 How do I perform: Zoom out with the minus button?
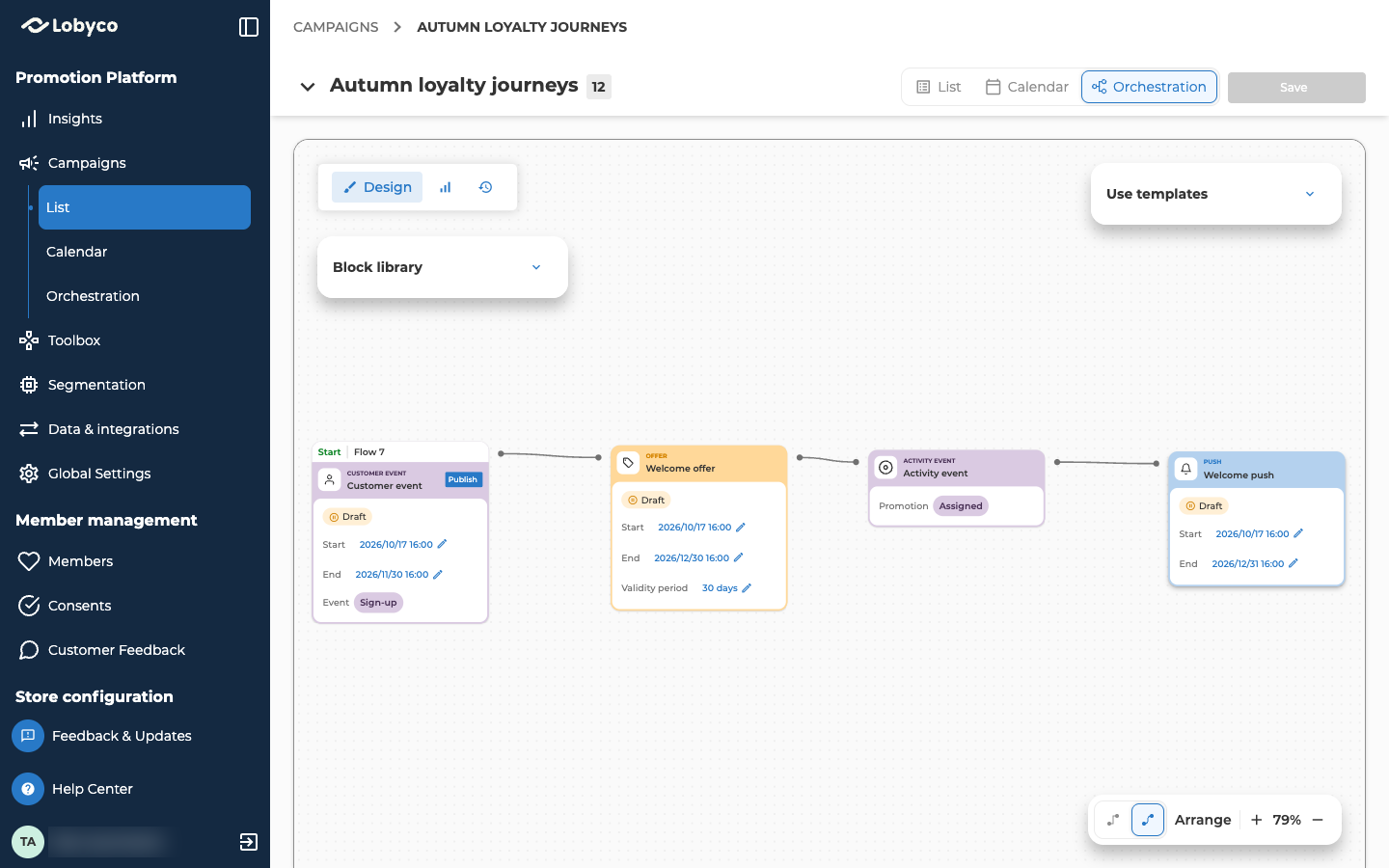[1318, 820]
